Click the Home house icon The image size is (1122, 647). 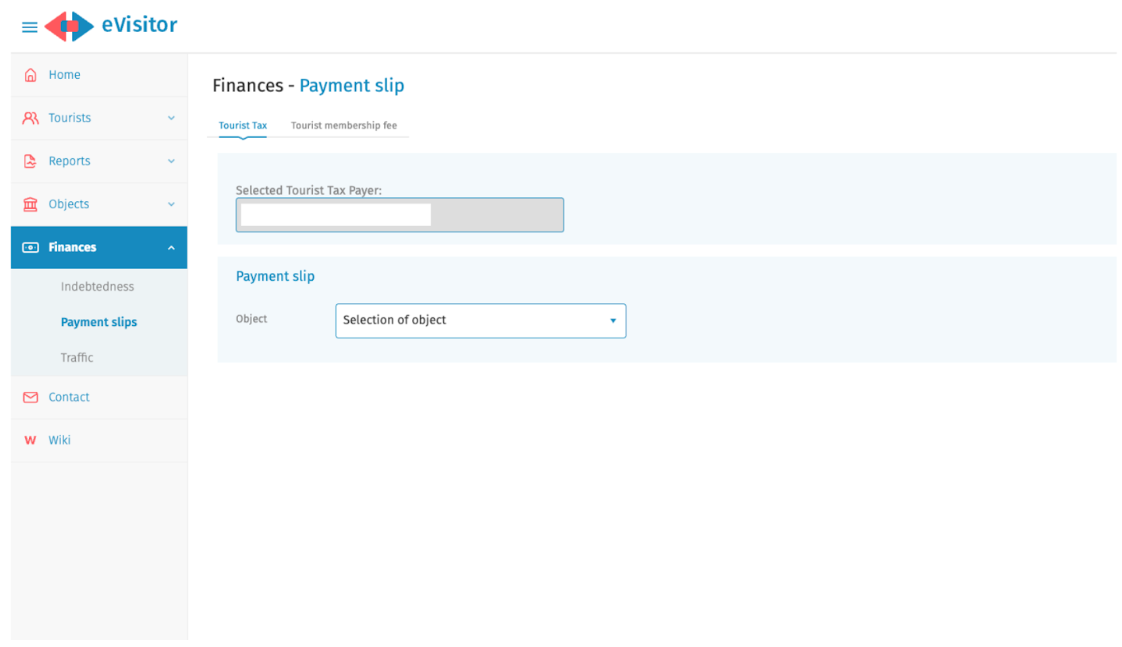tap(30, 75)
